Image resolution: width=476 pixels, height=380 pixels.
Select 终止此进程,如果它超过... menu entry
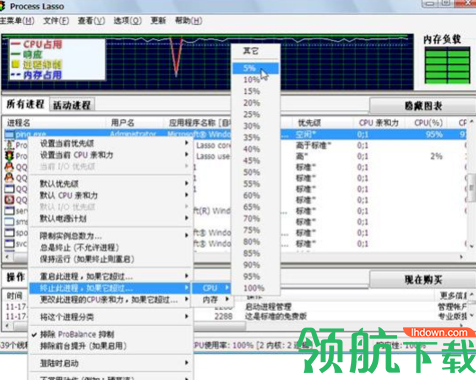point(111,288)
